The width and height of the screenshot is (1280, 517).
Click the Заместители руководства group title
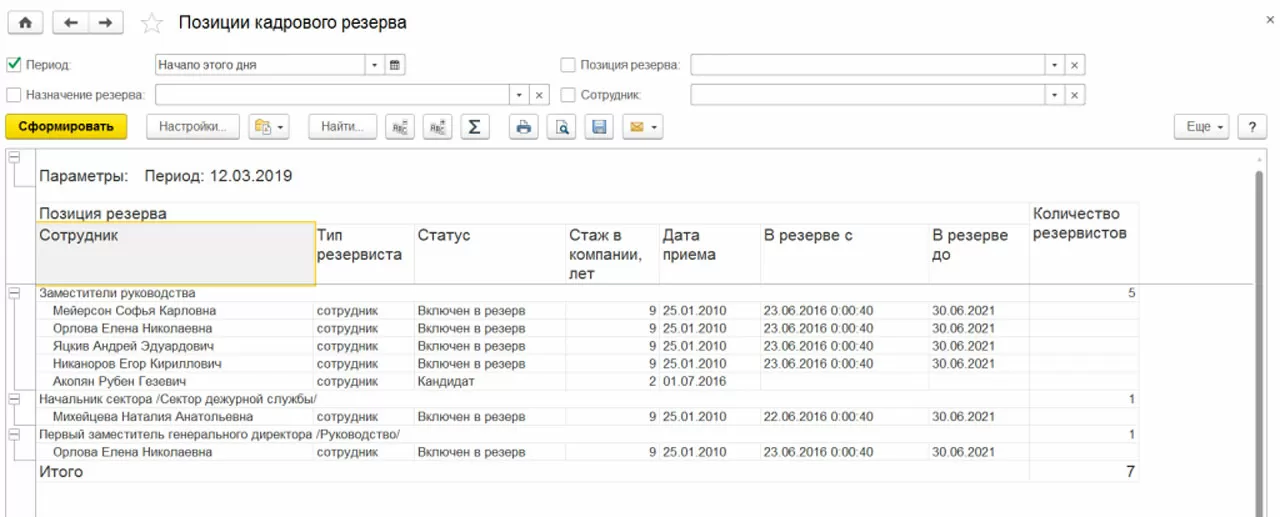pos(117,293)
